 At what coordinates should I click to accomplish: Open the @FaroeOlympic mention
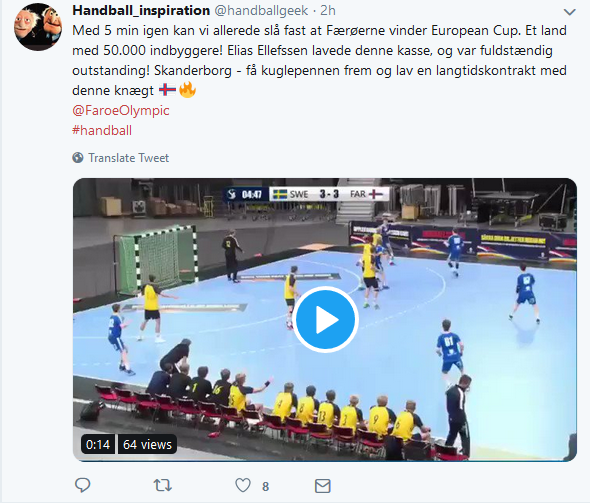click(x=121, y=110)
